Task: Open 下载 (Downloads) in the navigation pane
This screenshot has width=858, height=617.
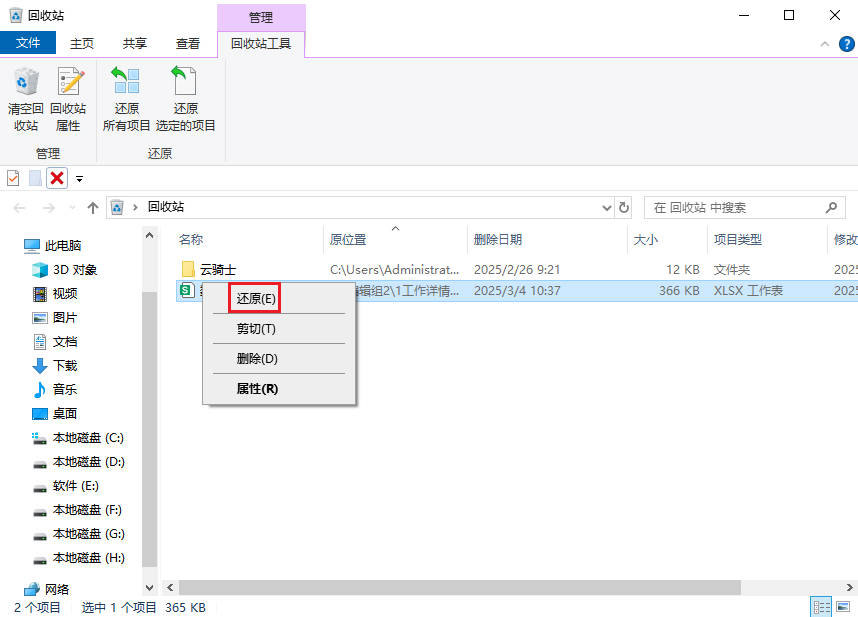Action: click(55, 365)
